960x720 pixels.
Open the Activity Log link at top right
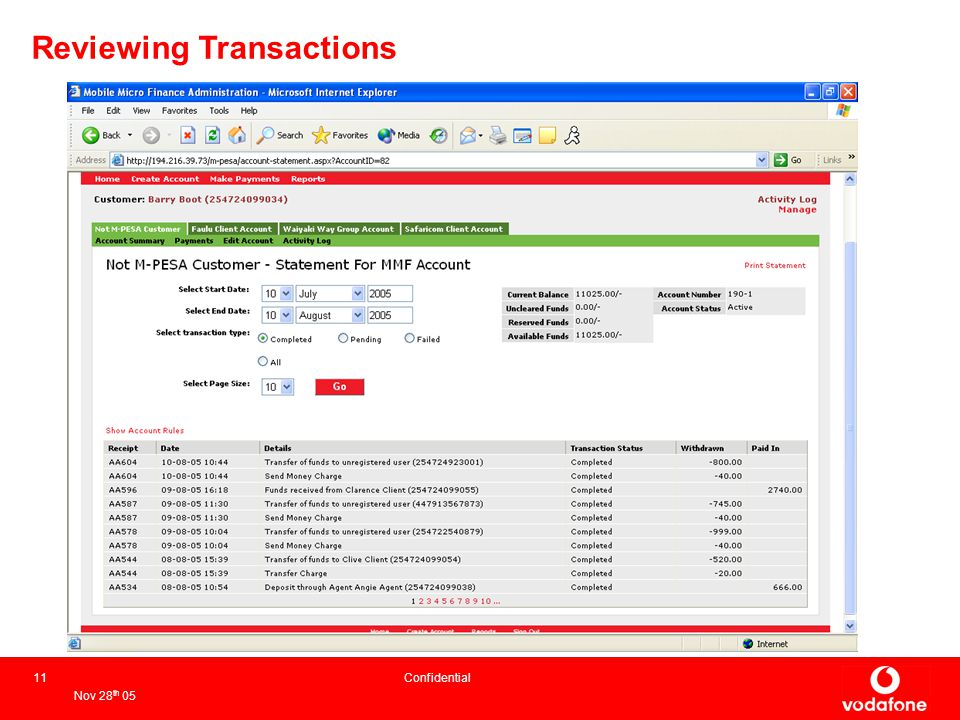pyautogui.click(x=787, y=199)
